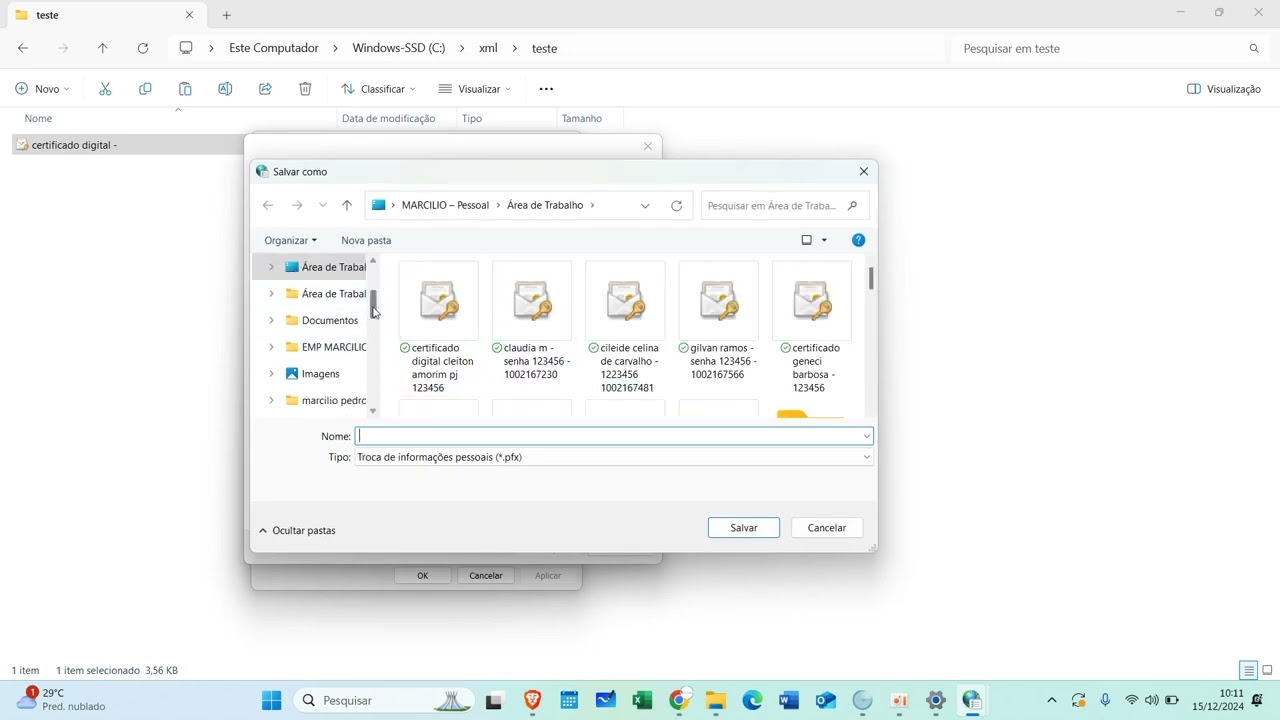Viewport: 1280px width, 720px height.
Task: Open the Classificar sort menu
Action: click(x=378, y=89)
